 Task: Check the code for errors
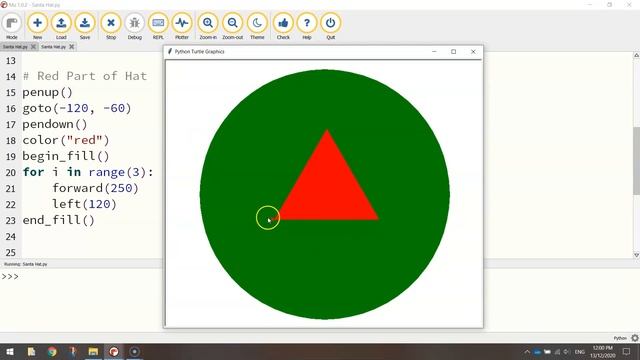283,27
